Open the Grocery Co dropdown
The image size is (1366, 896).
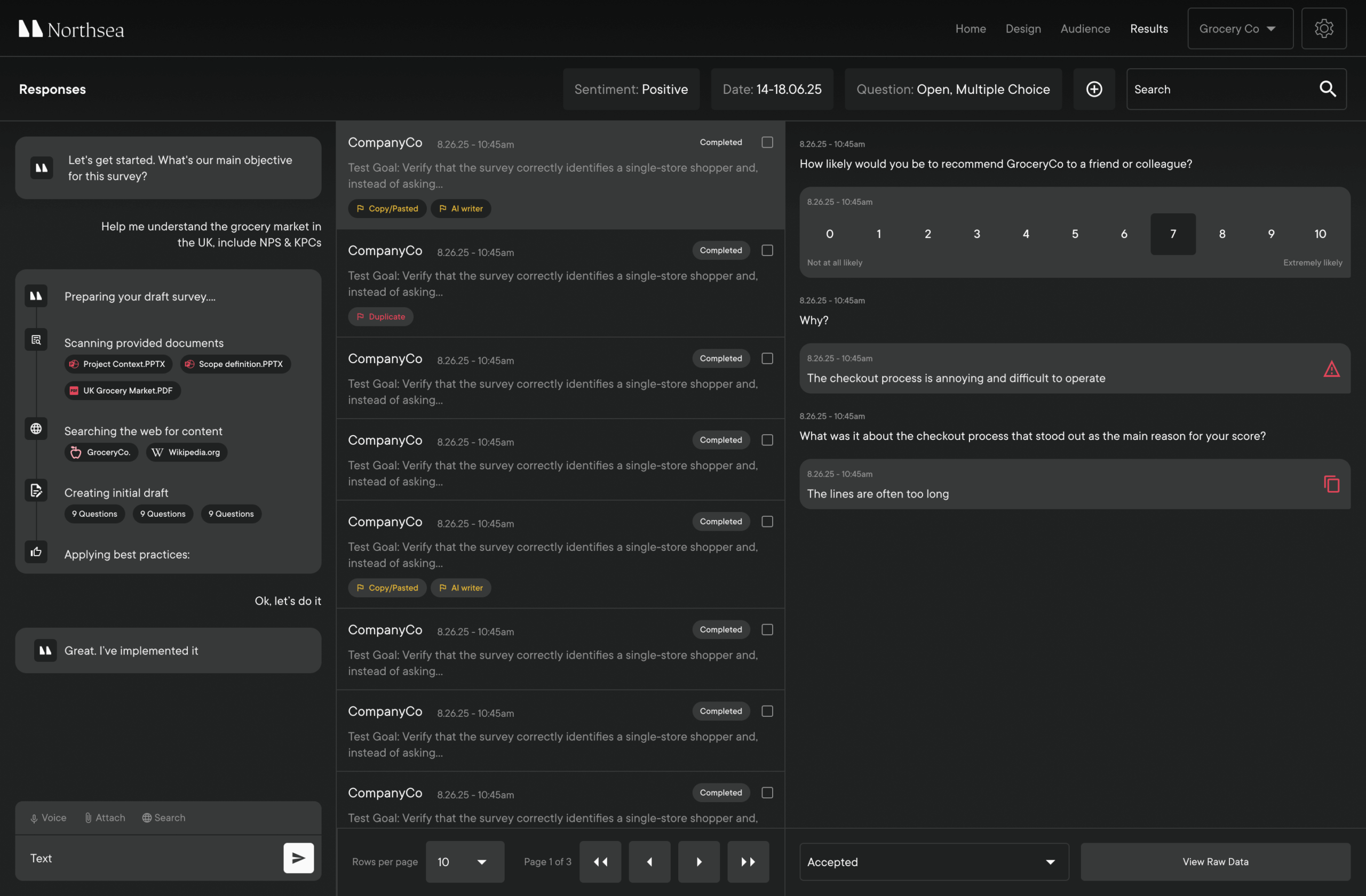click(x=1240, y=29)
